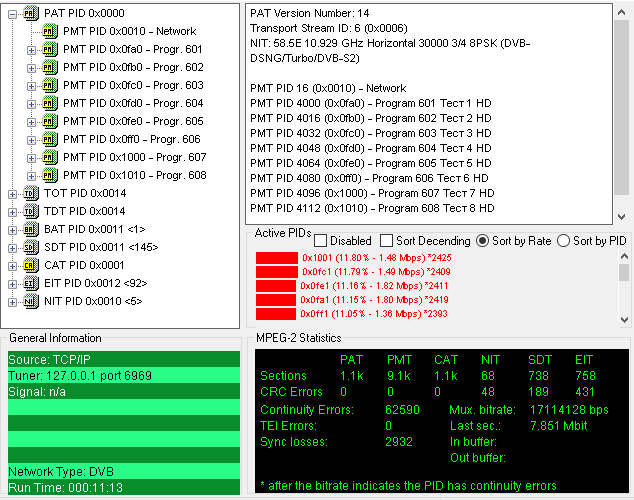Click the PMT icon beside Progr. 601
The width and height of the screenshot is (634, 500).
tap(50, 49)
